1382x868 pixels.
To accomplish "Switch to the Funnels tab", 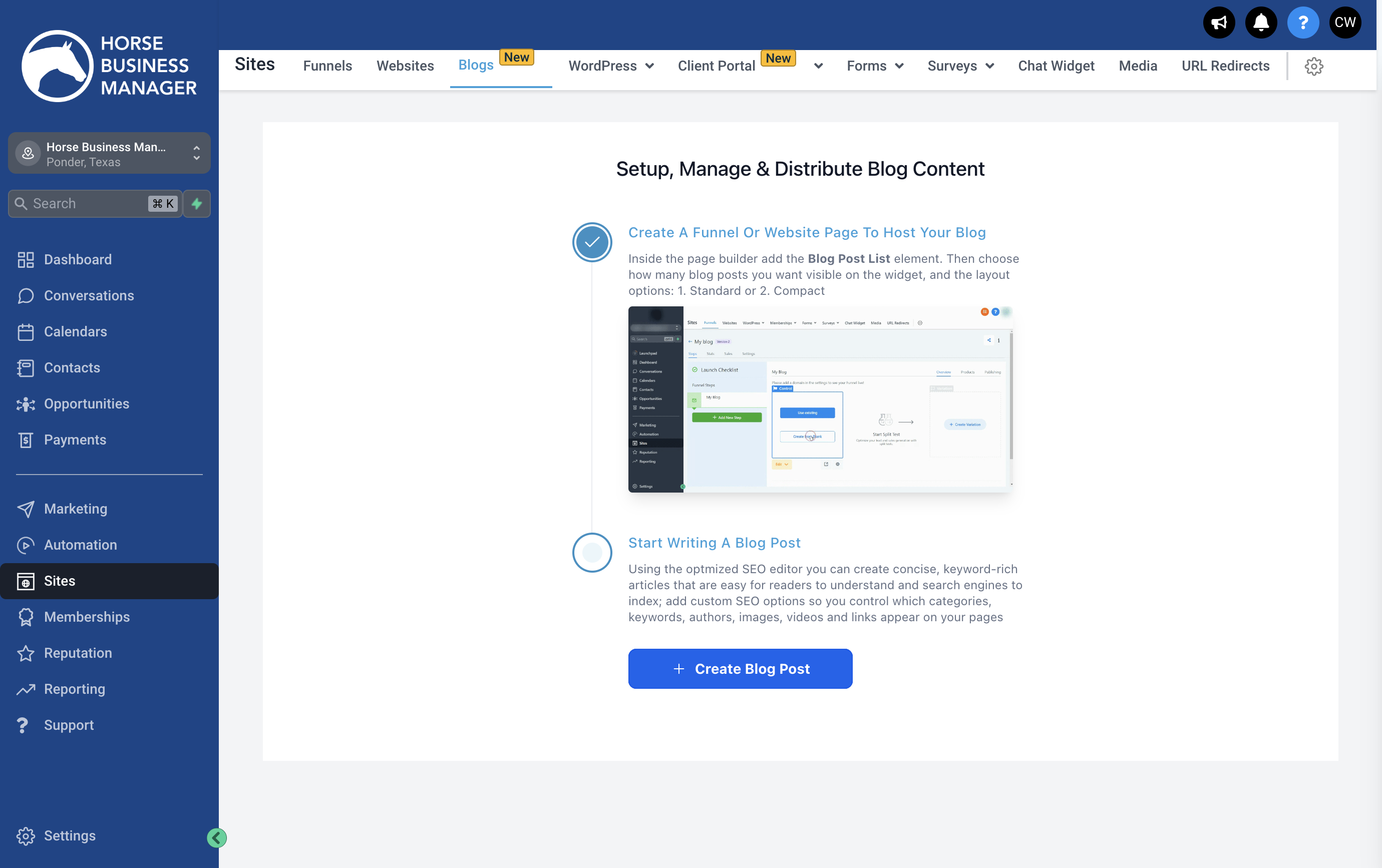I will [327, 66].
